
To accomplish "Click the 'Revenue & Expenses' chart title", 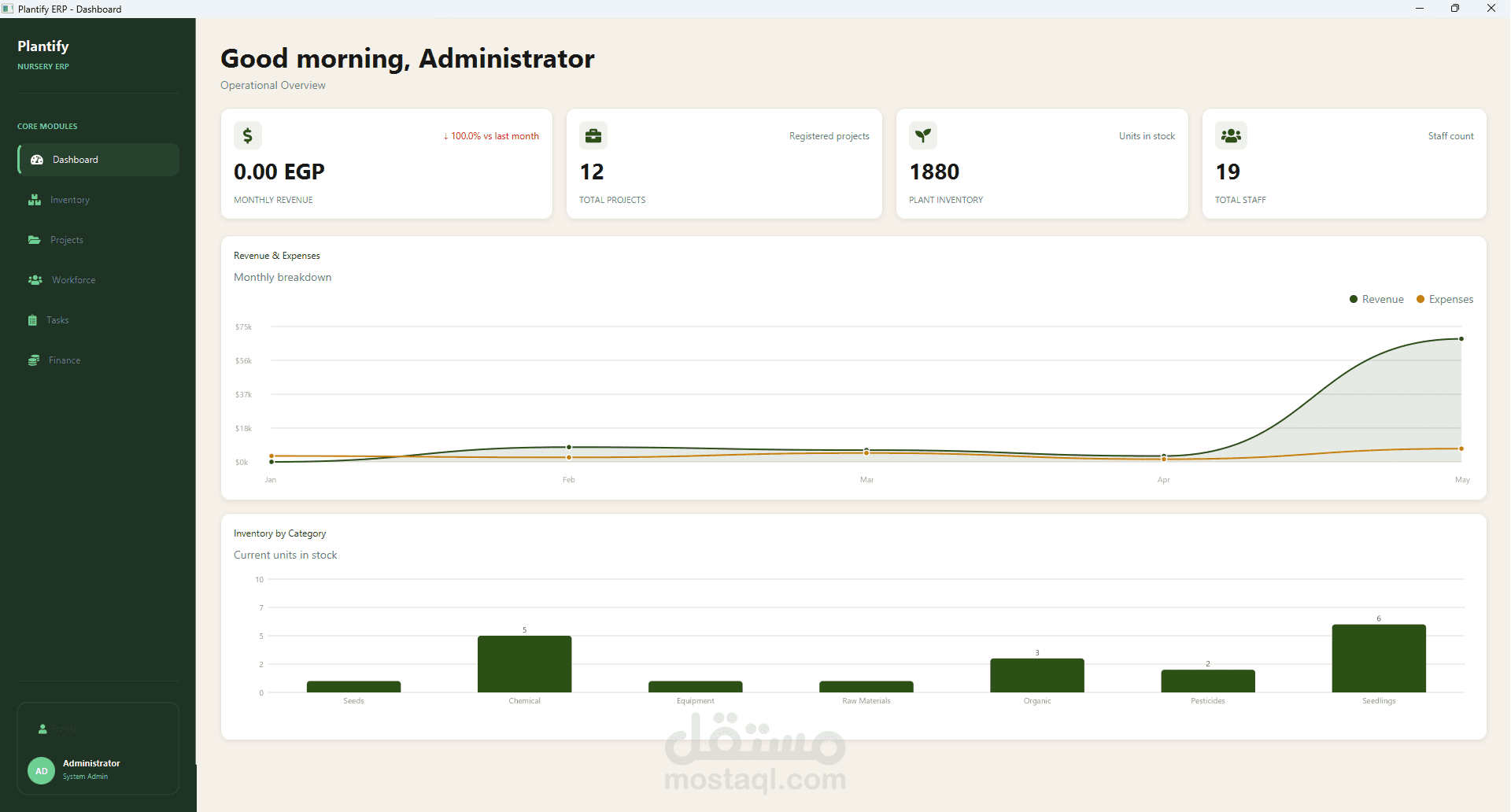I will [277, 256].
